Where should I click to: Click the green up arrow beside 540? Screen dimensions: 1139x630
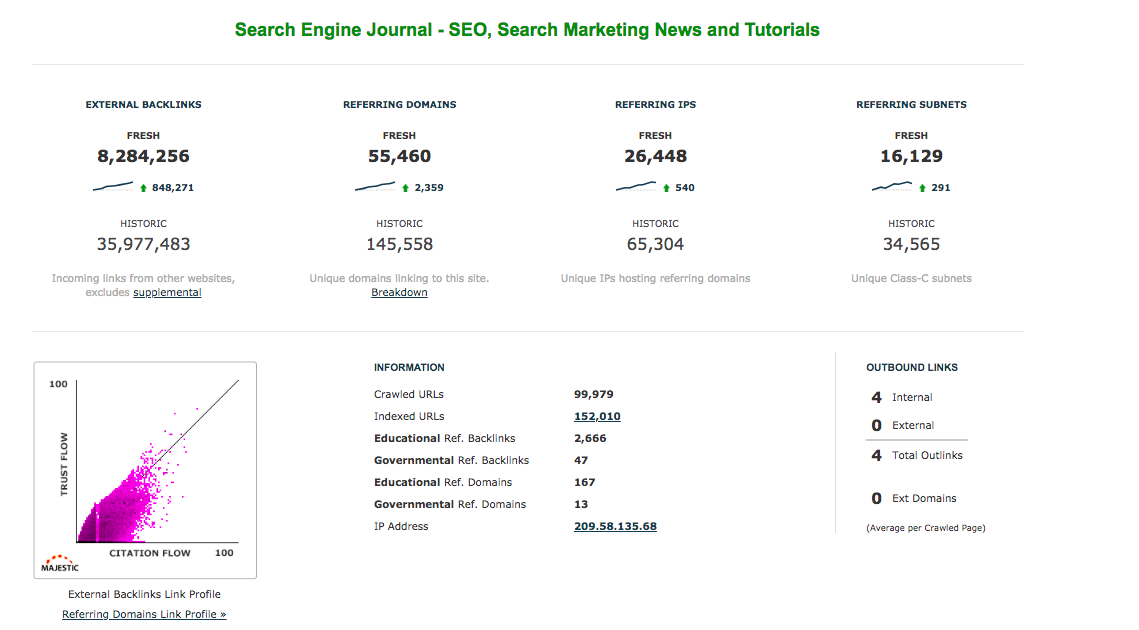click(x=666, y=187)
